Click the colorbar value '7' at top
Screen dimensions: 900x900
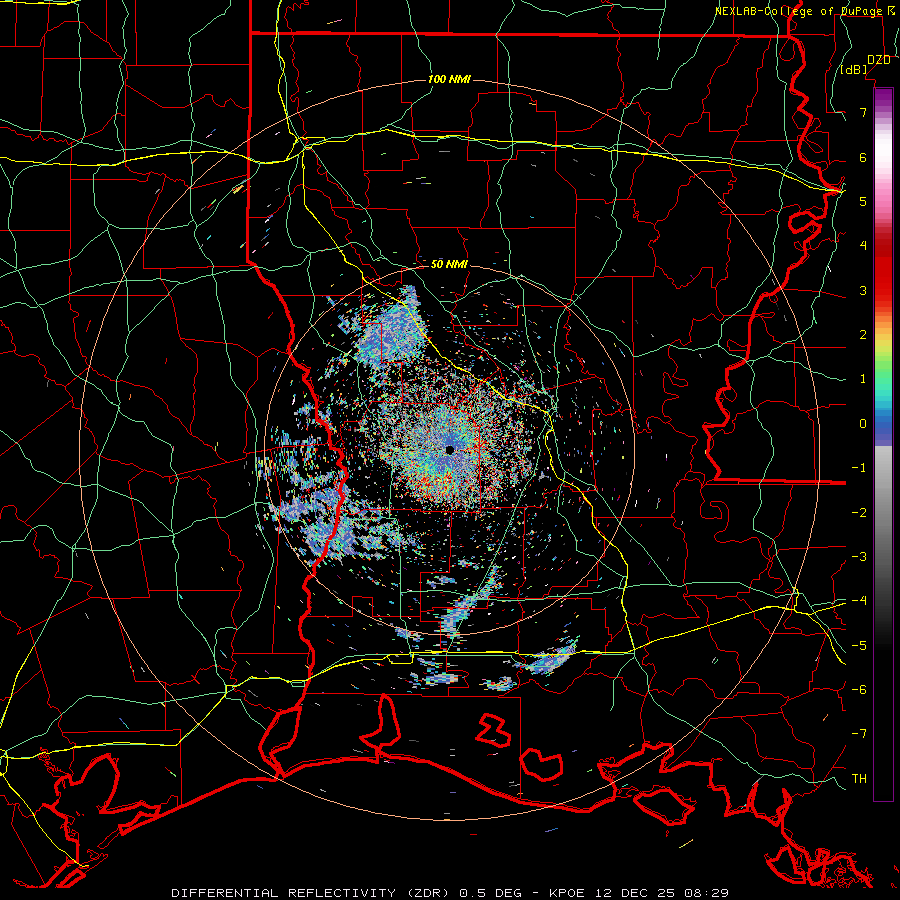(x=863, y=112)
